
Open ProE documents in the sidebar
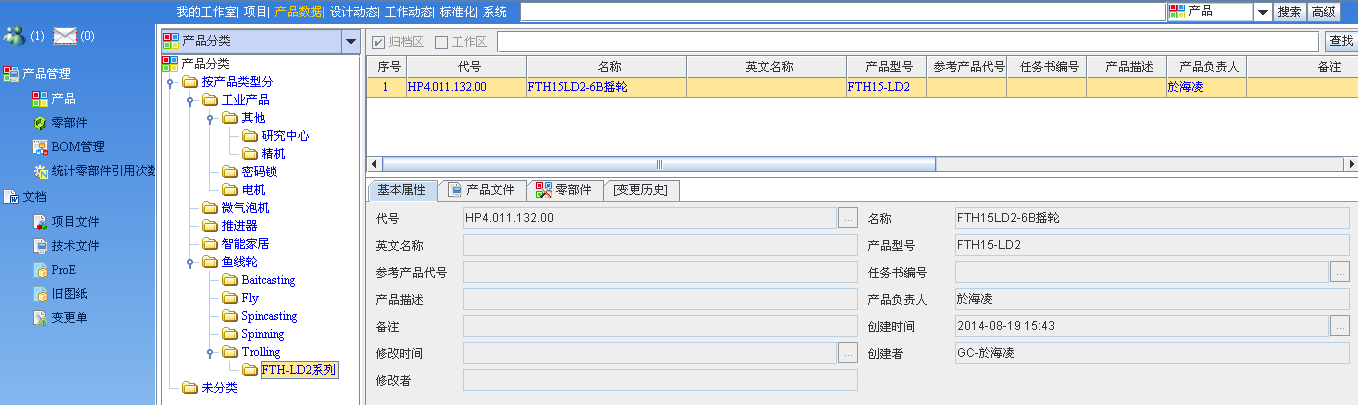pyautogui.click(x=63, y=269)
